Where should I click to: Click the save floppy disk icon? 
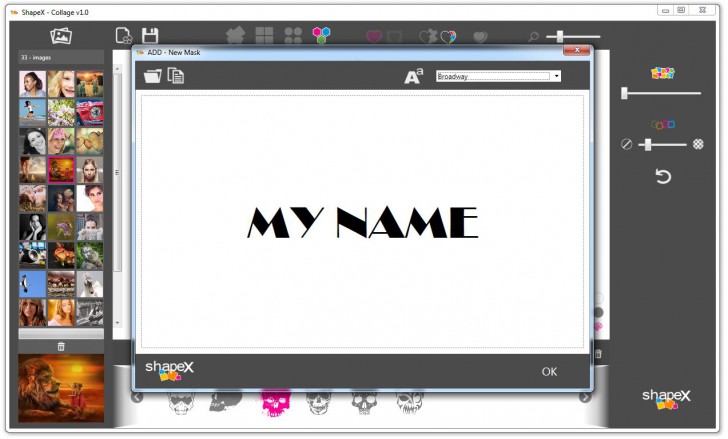pyautogui.click(x=150, y=36)
